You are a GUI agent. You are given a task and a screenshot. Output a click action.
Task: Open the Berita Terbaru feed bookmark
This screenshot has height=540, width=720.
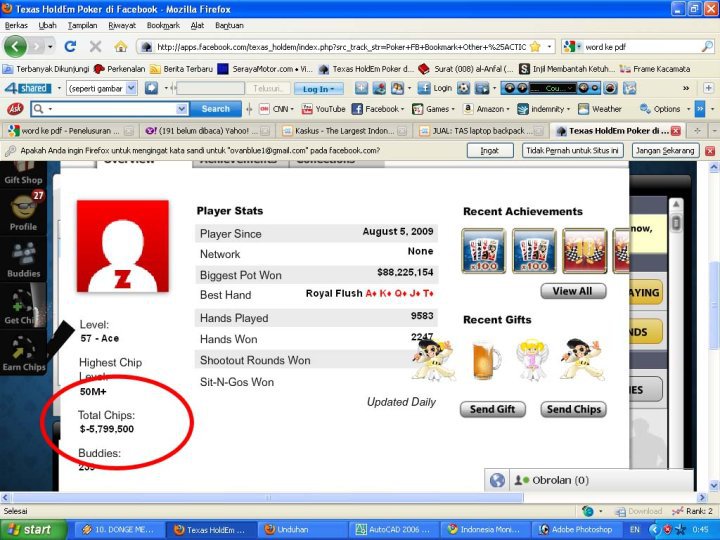pyautogui.click(x=182, y=69)
